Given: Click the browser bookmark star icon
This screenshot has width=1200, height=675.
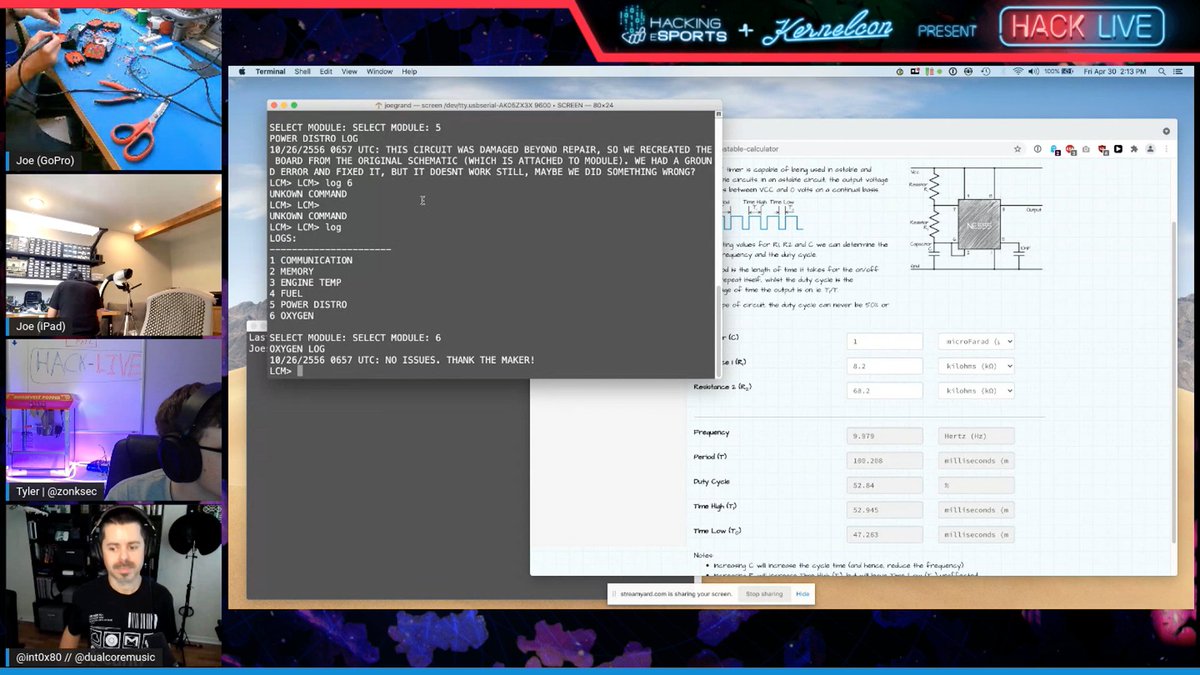Looking at the screenshot, I should 1017,149.
